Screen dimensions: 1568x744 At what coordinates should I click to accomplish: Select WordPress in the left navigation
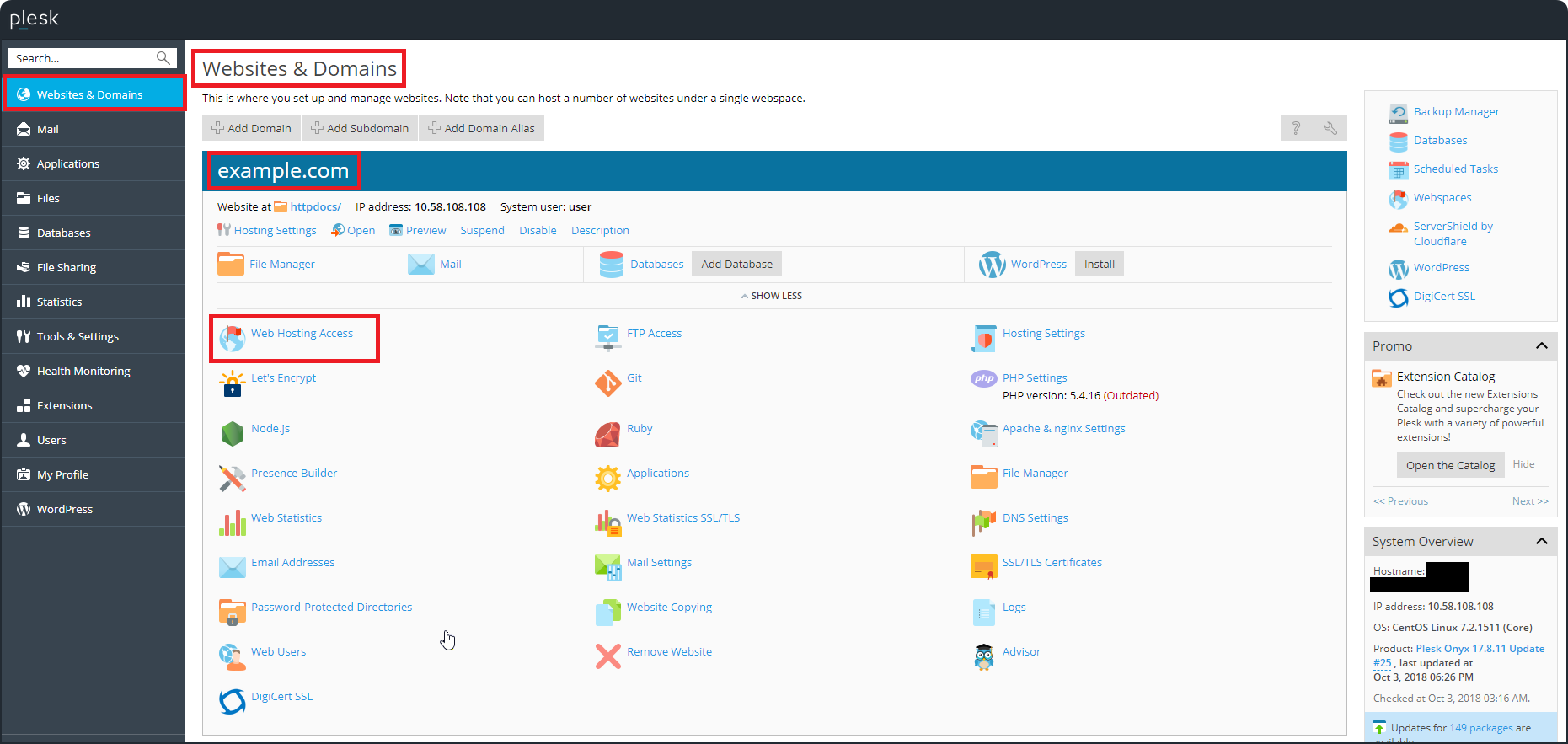[x=94, y=509]
